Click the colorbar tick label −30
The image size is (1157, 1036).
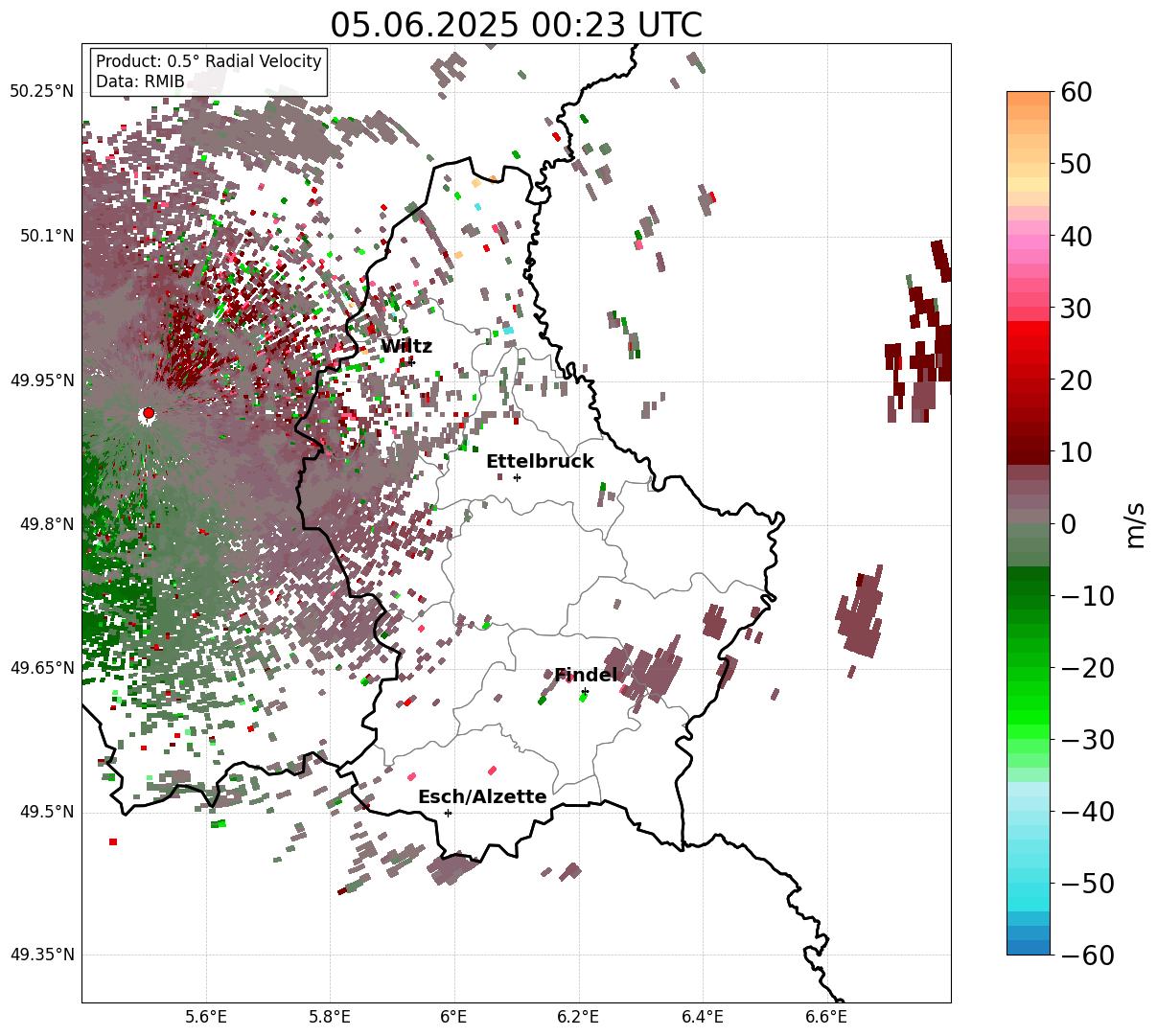(x=1088, y=740)
